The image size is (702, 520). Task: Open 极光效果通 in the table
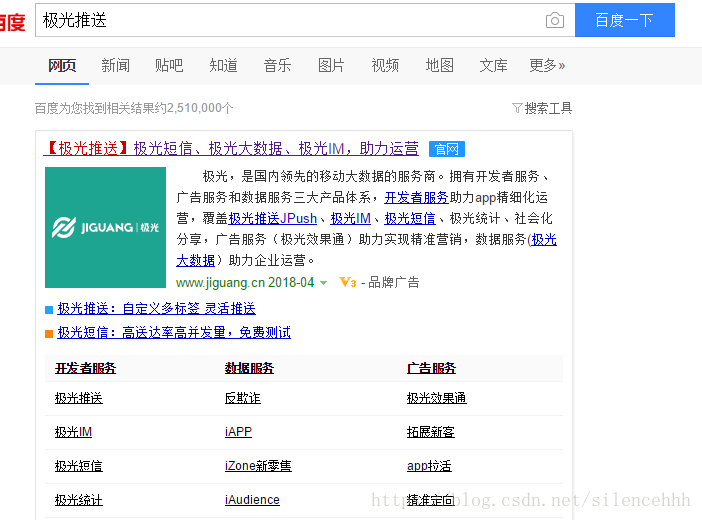[x=437, y=398]
